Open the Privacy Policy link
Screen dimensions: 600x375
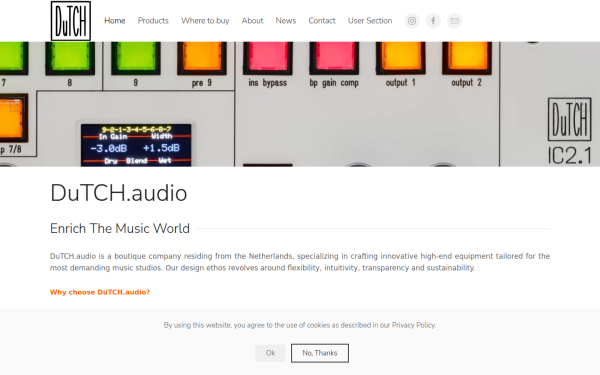413,325
